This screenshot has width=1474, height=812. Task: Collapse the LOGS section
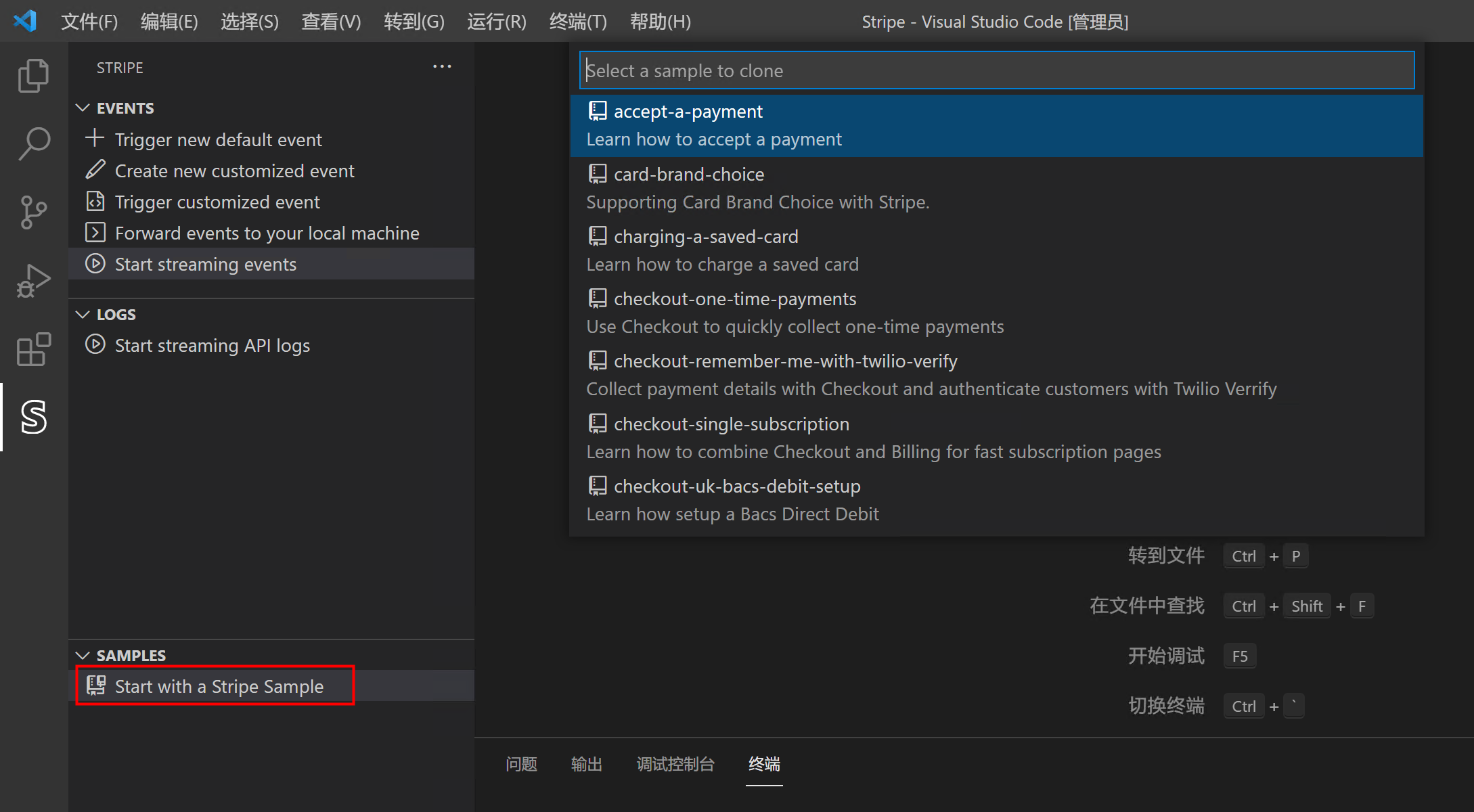point(83,314)
